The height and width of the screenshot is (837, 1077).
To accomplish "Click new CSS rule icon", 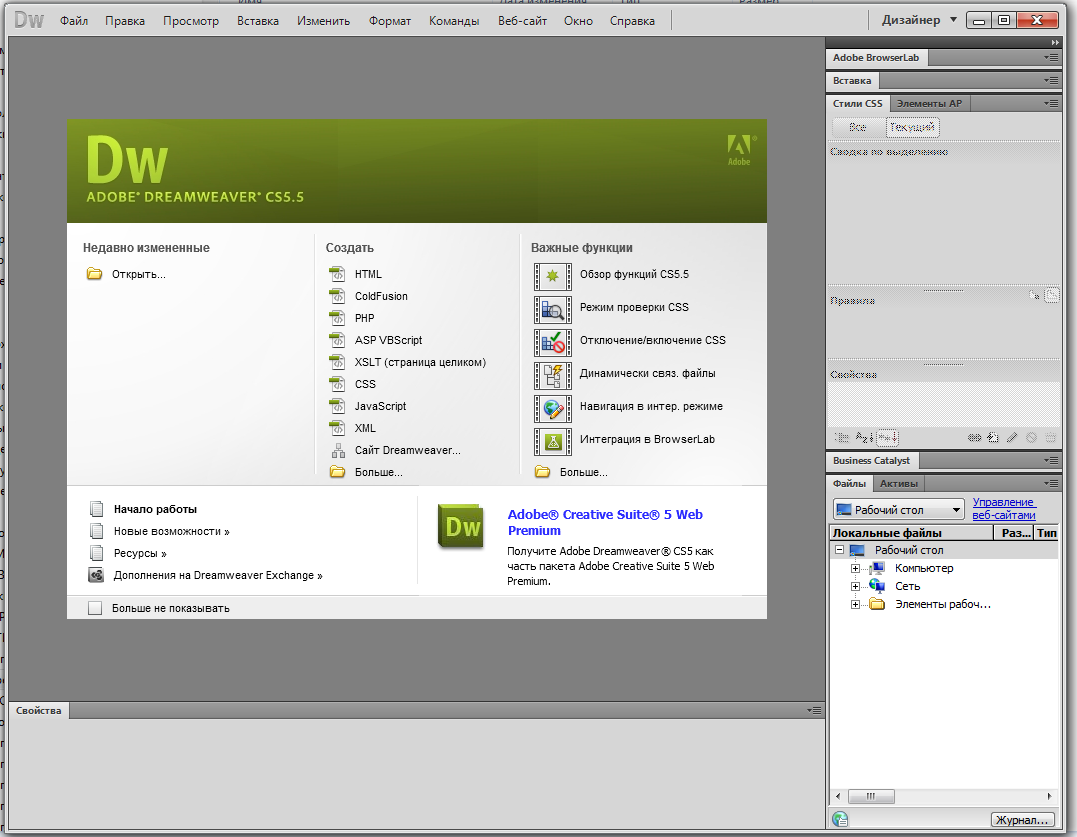I will click(x=993, y=437).
